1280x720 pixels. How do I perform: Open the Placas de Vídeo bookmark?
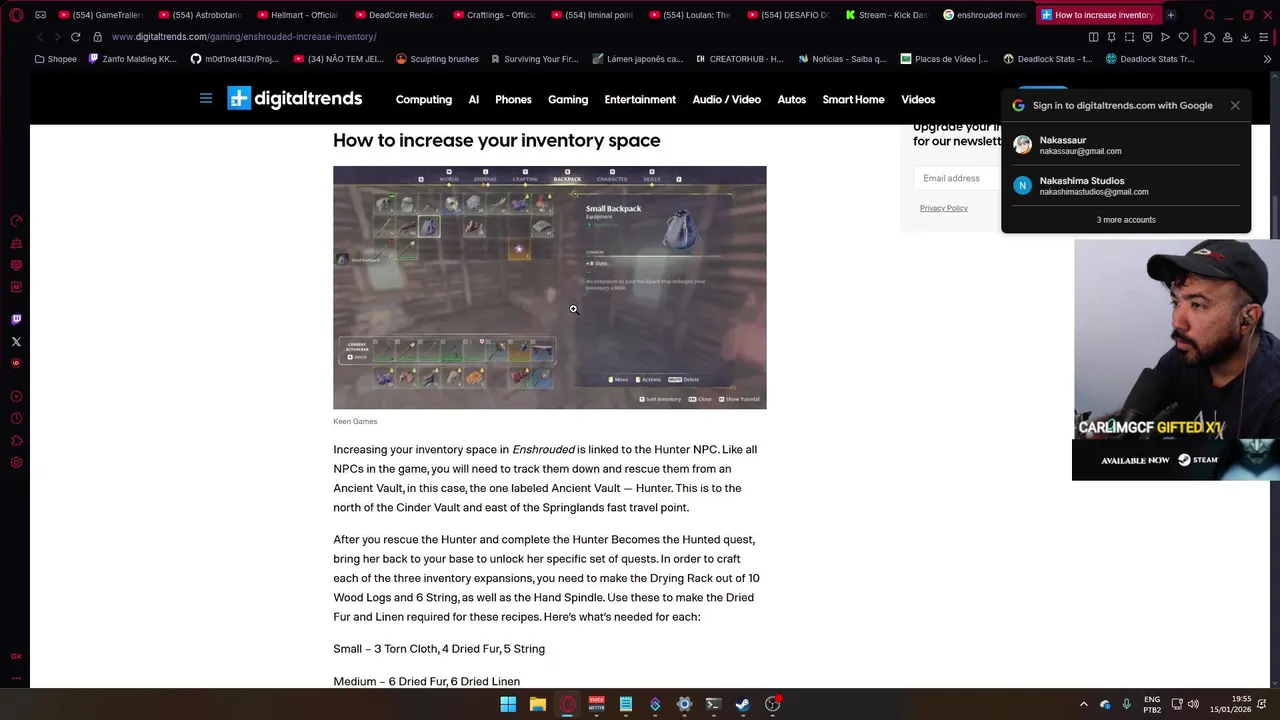click(944, 59)
